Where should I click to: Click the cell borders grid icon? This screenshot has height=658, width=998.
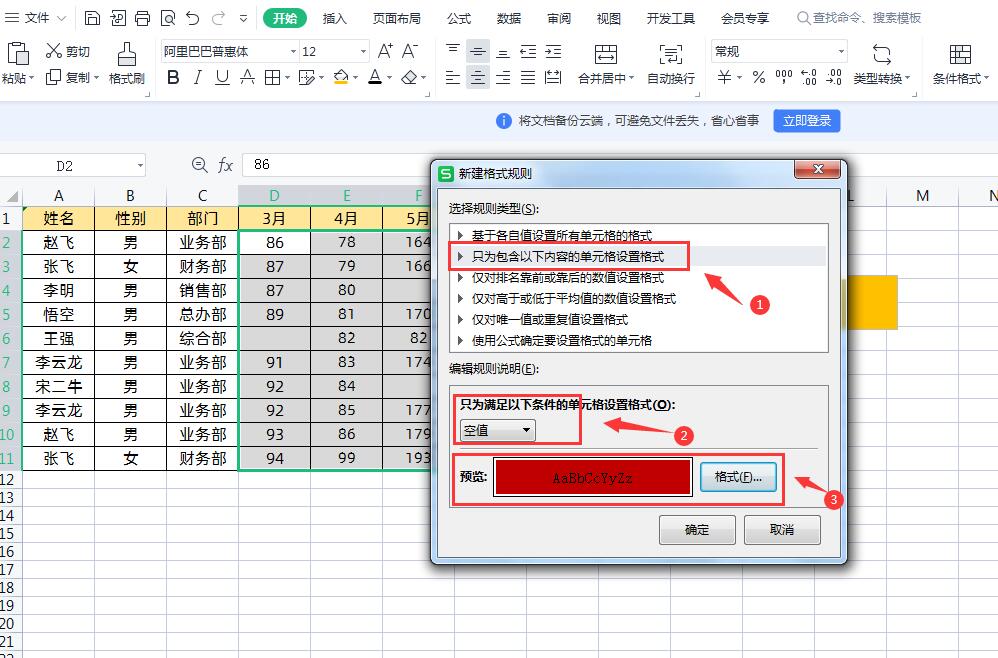coord(272,78)
